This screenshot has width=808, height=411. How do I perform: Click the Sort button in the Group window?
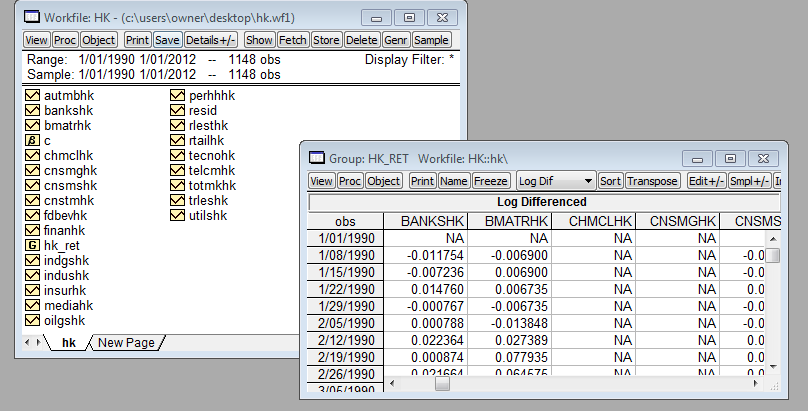click(610, 181)
